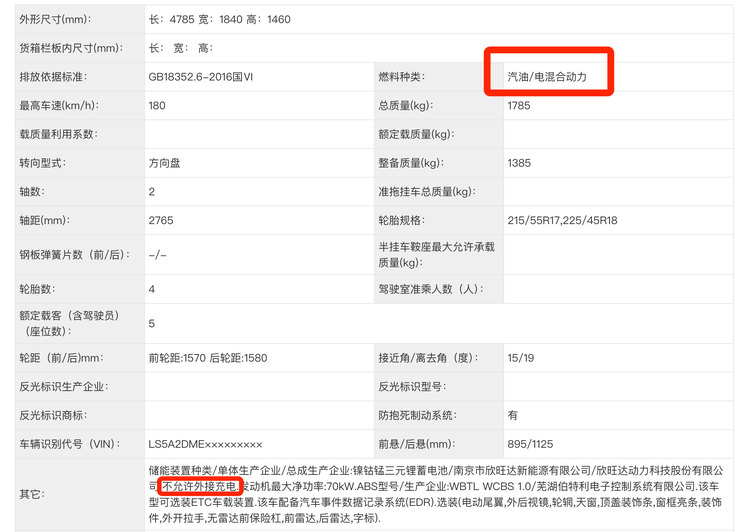The width and height of the screenshot is (750, 532).
Task: Select the steering type value 方向盘
Action: [167, 163]
